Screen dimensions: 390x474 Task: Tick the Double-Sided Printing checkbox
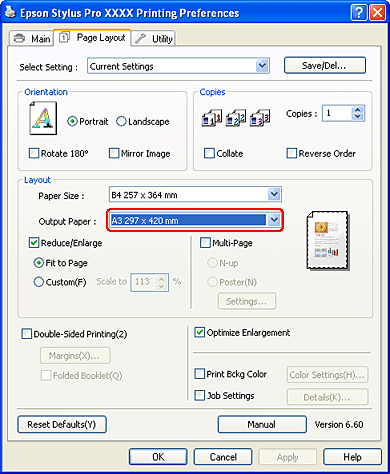click(x=26, y=334)
